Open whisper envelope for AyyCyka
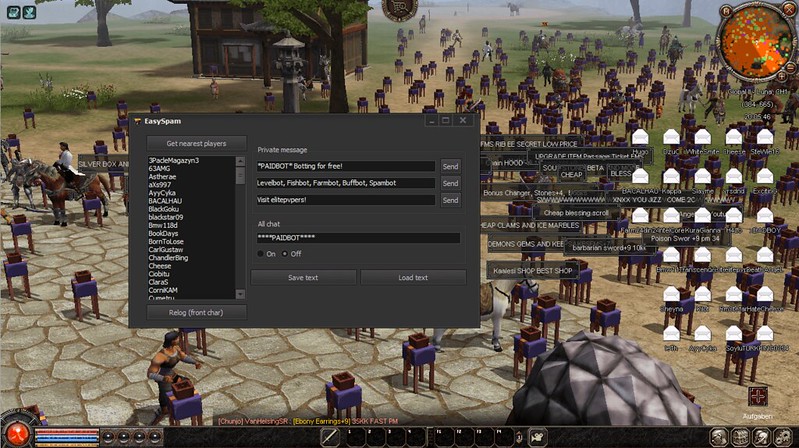This screenshot has height=448, width=799. pos(703,333)
